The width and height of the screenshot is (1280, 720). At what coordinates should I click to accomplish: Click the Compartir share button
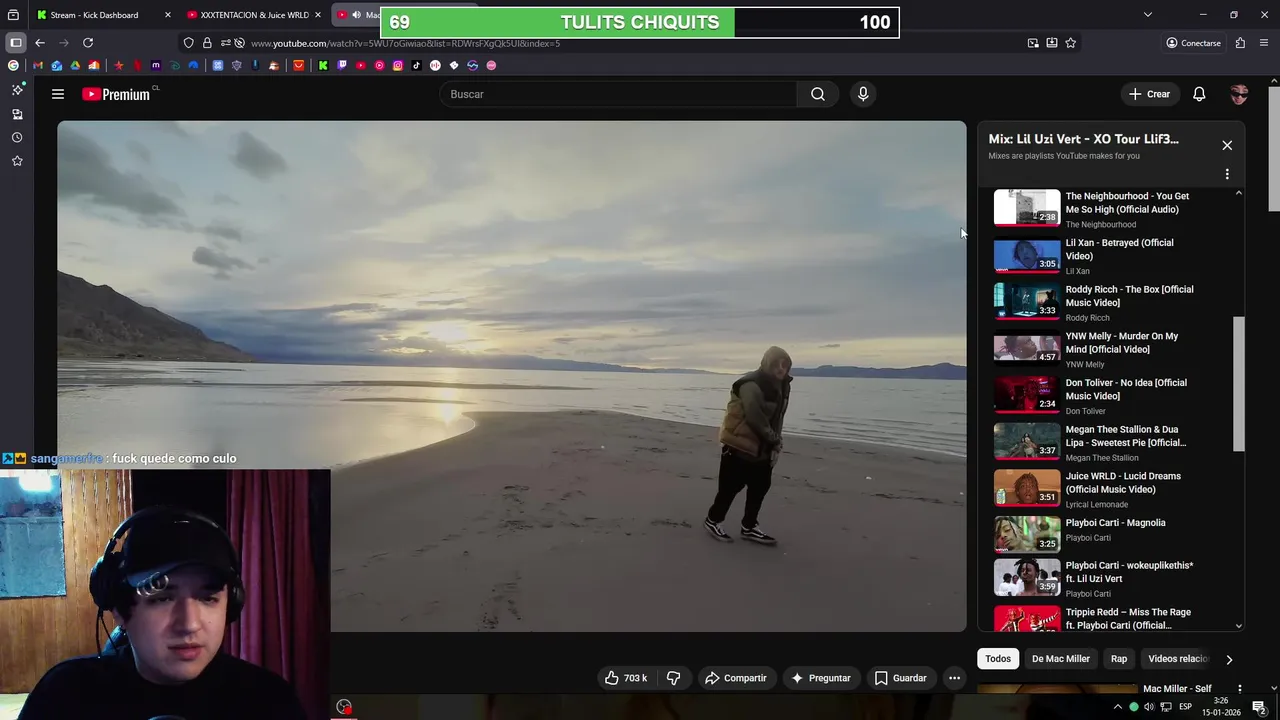tap(735, 678)
